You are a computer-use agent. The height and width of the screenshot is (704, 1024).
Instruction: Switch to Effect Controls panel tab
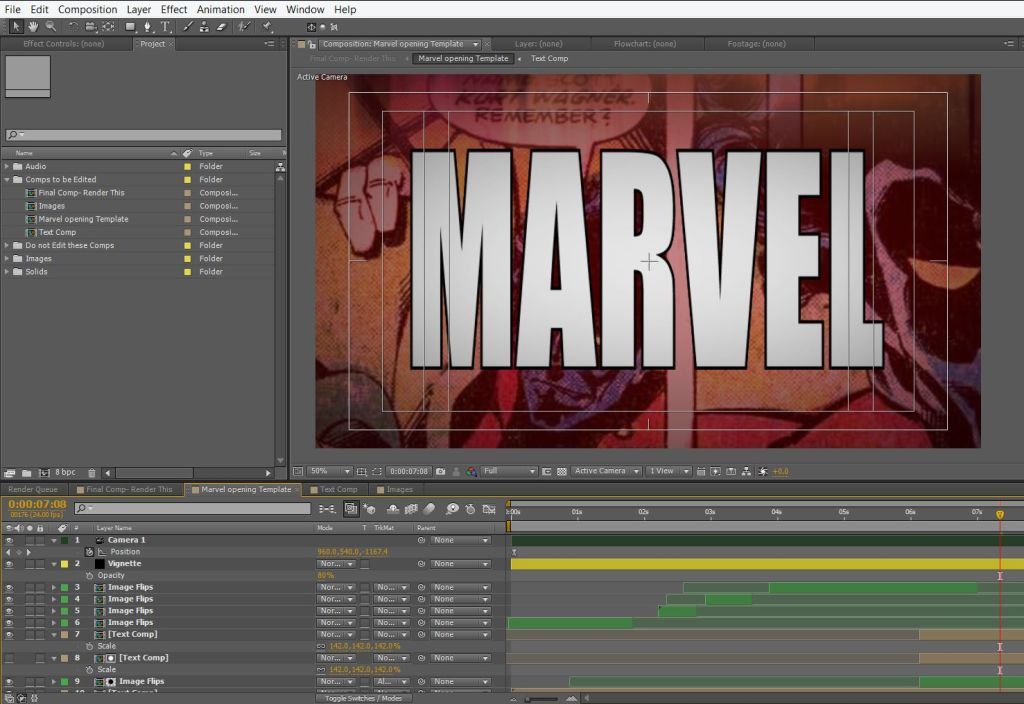coord(63,44)
